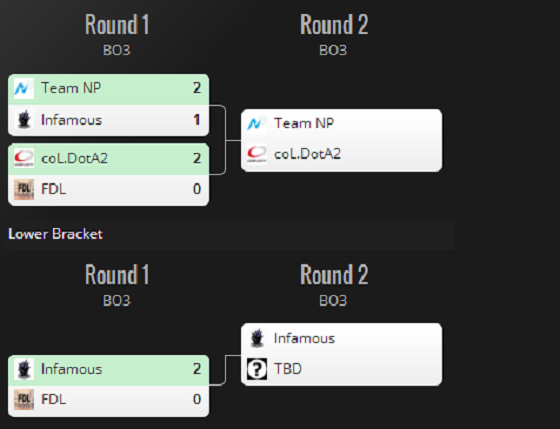Click FDL score 0 in upper bracket
Image resolution: width=560 pixels, height=429 pixels.
(197, 189)
